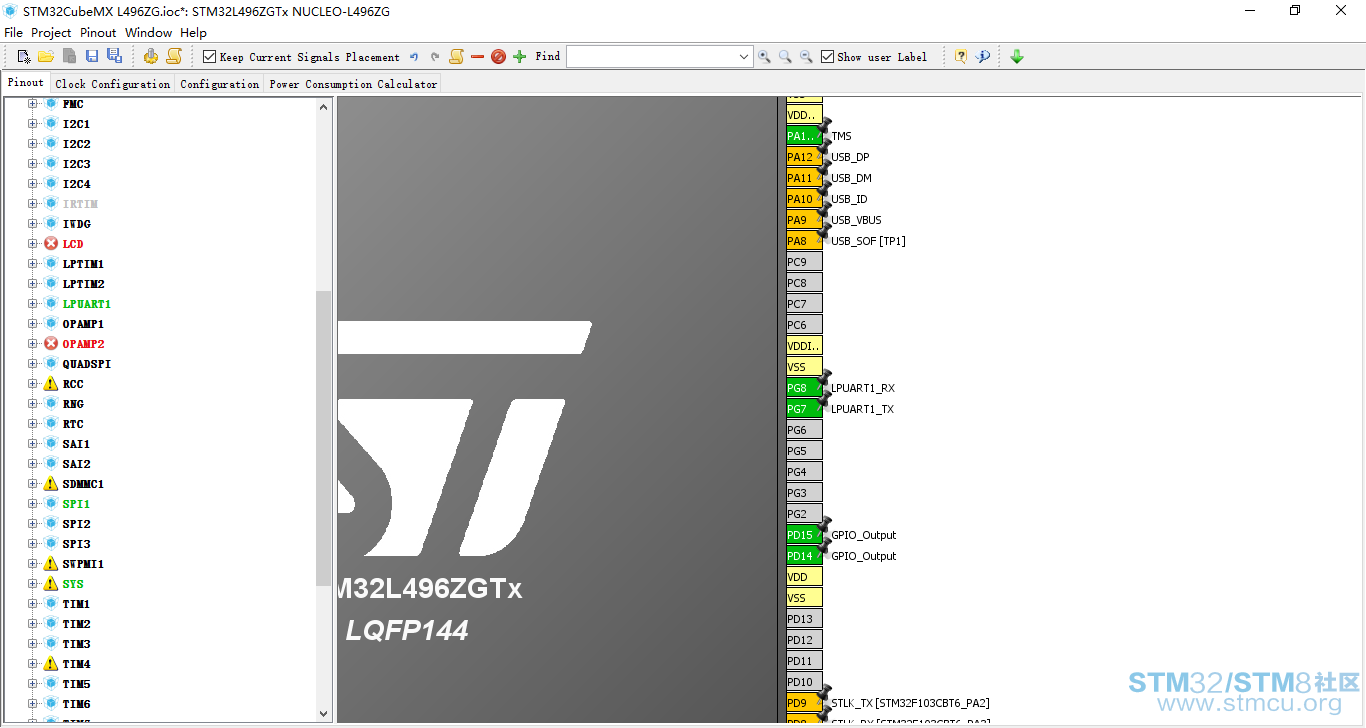Click the PD9 pin on the chip
The height and width of the screenshot is (728, 1366).
pyautogui.click(x=804, y=703)
